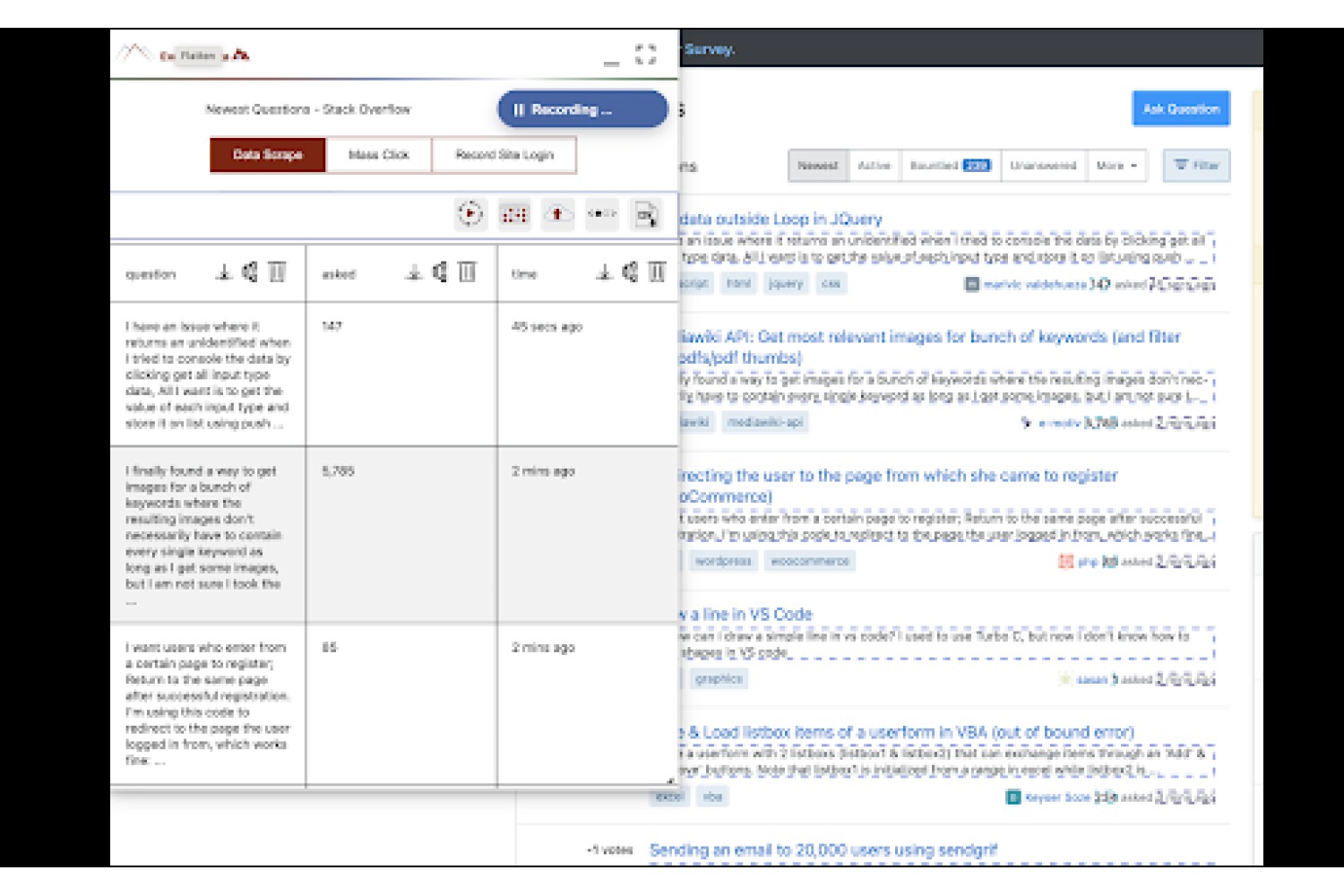The height and width of the screenshot is (896, 1344).
Task: Click marivic valdehueza's user avatar
Action: click(971, 284)
